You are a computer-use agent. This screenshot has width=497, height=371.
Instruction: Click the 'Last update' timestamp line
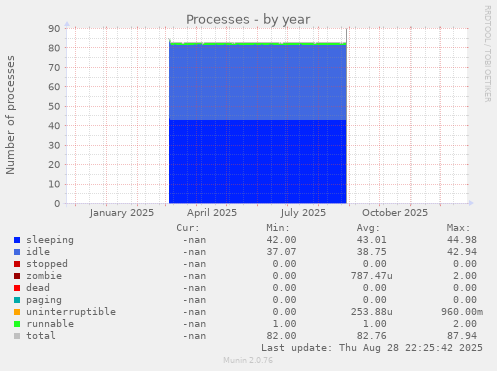pyautogui.click(x=372, y=348)
